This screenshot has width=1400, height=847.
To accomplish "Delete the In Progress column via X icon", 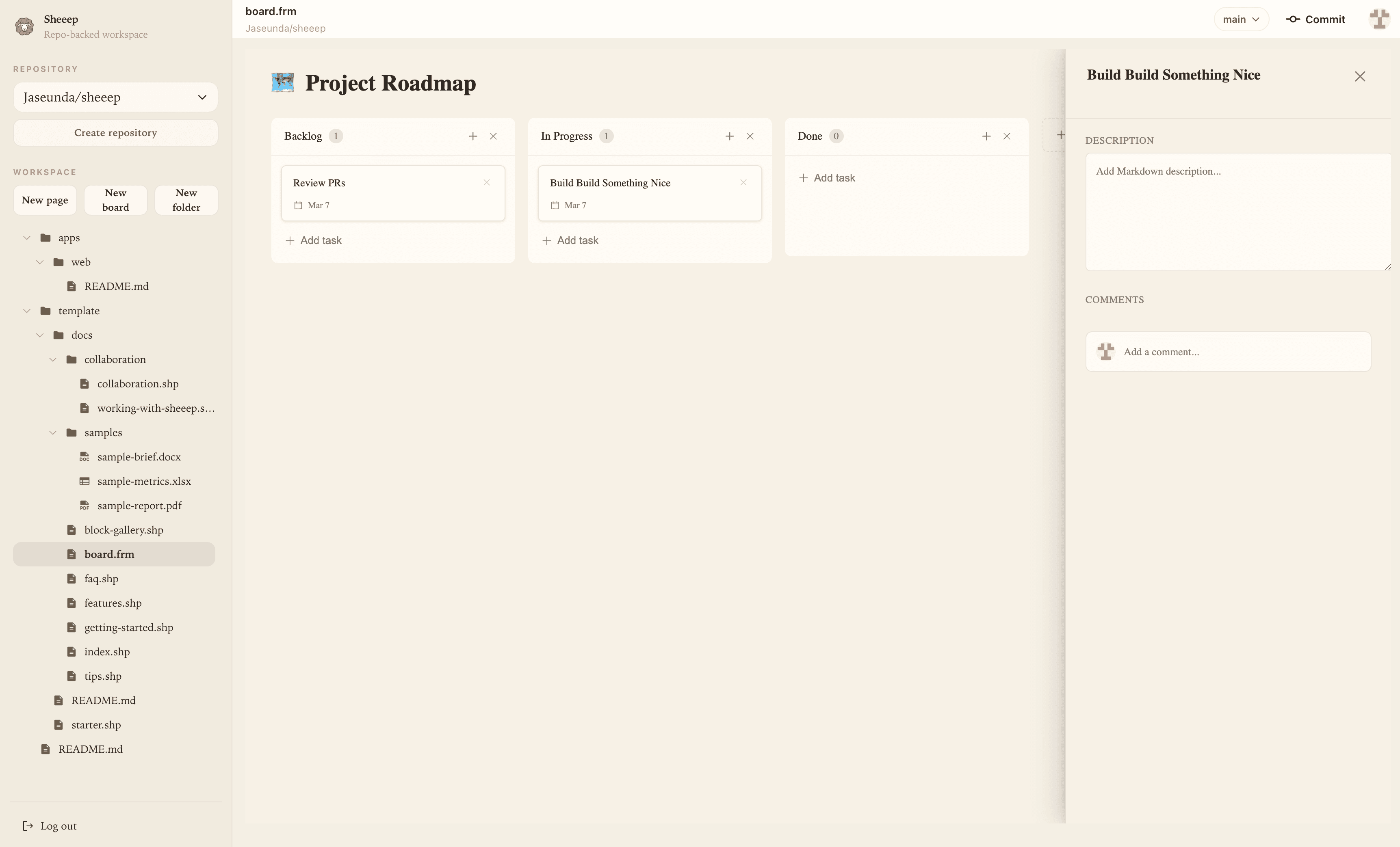I will [x=750, y=136].
